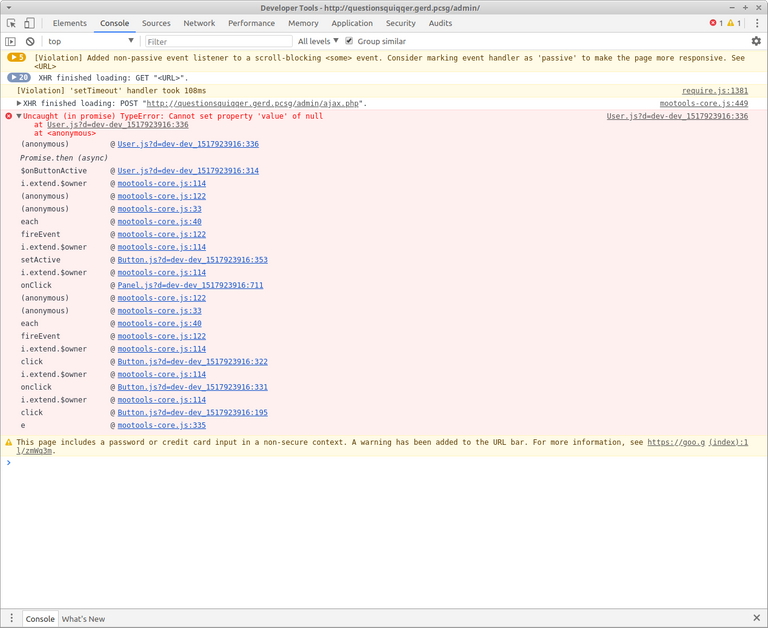Open the DevTools three-dot customize menu
The height and width of the screenshot is (628, 768).
pyautogui.click(x=756, y=23)
